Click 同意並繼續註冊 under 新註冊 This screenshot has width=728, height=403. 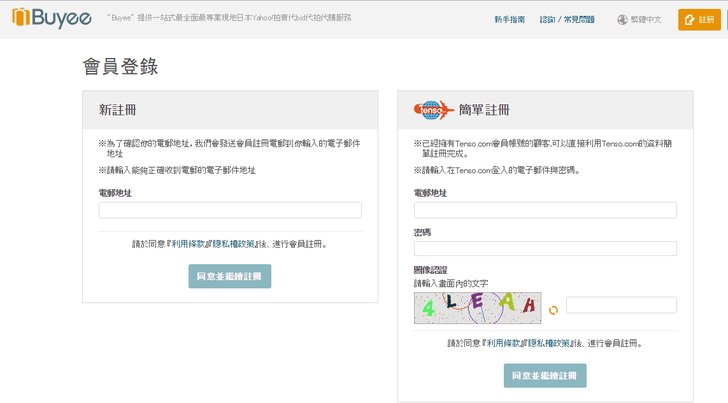pyautogui.click(x=229, y=276)
